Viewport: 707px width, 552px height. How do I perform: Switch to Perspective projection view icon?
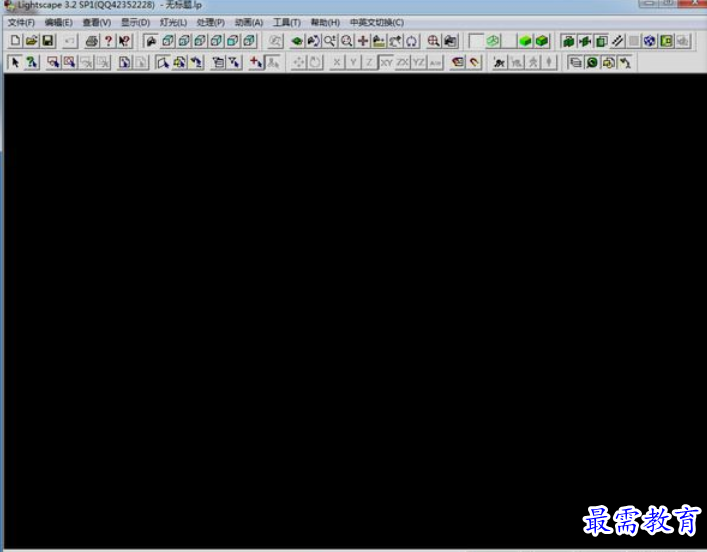click(x=151, y=41)
